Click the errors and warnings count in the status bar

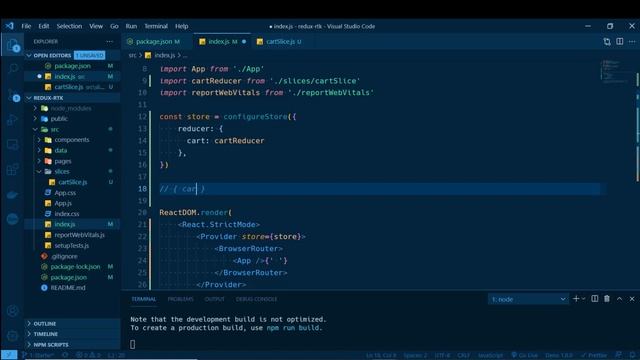click(88, 355)
